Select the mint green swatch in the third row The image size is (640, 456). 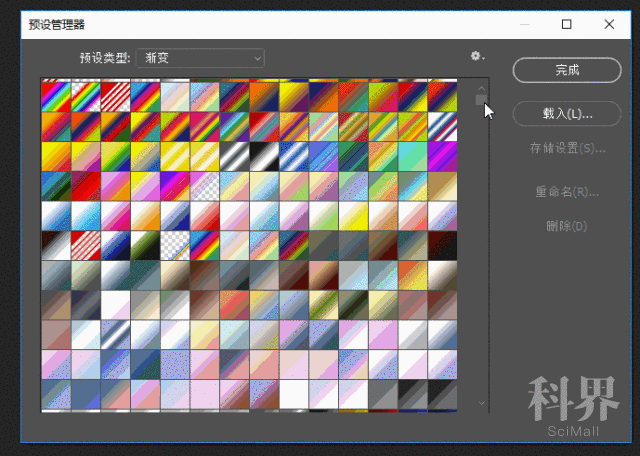(x=412, y=156)
